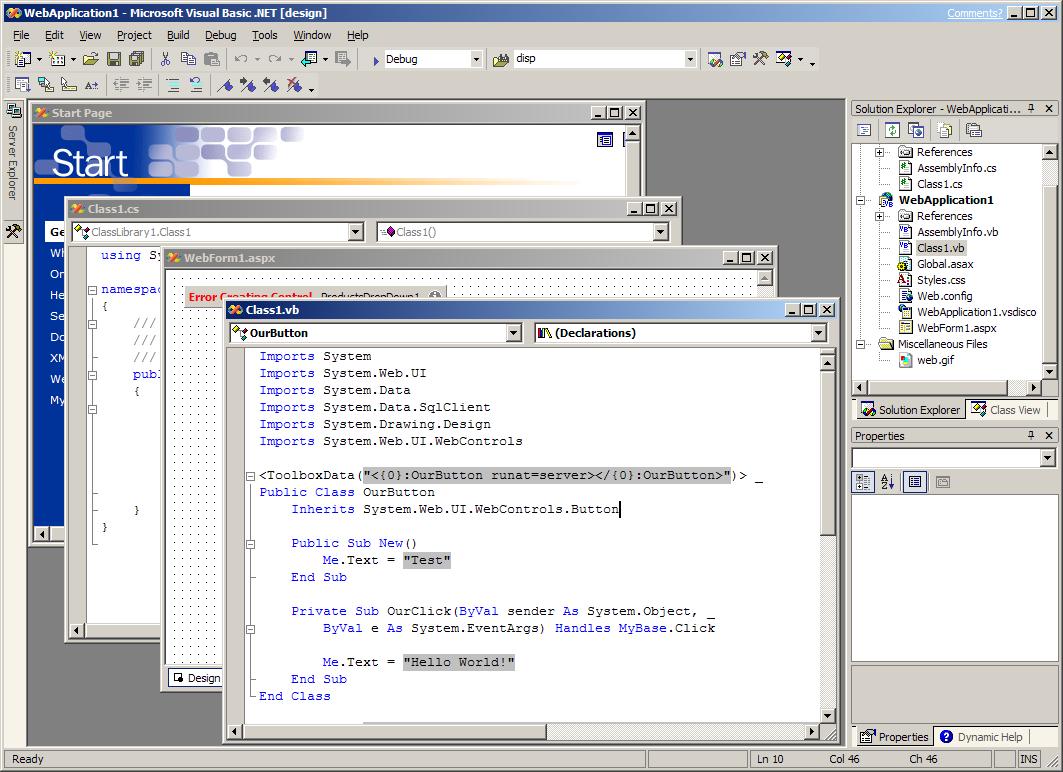Click the Cut scissors icon

coord(165,60)
